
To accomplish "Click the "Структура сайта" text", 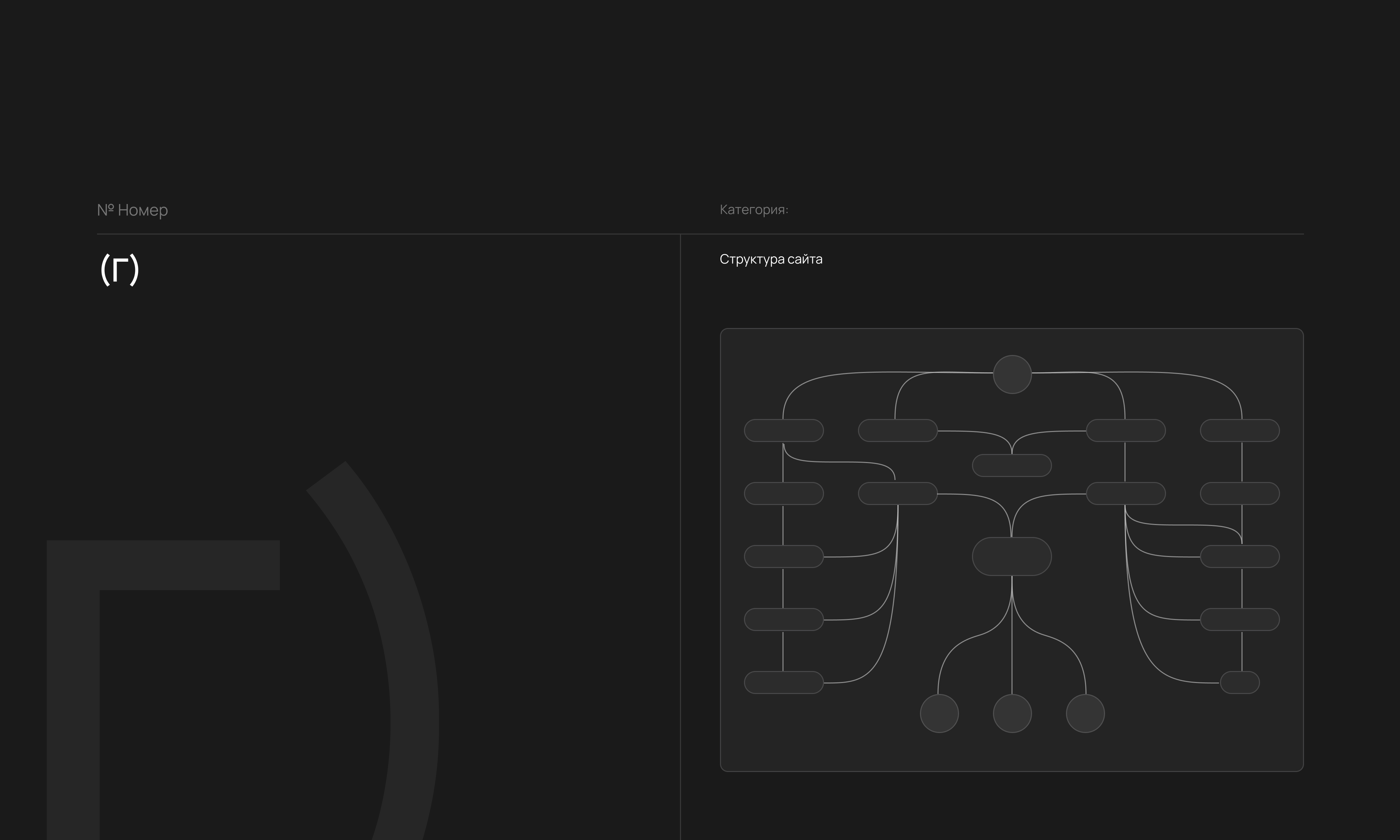I will point(771,259).
